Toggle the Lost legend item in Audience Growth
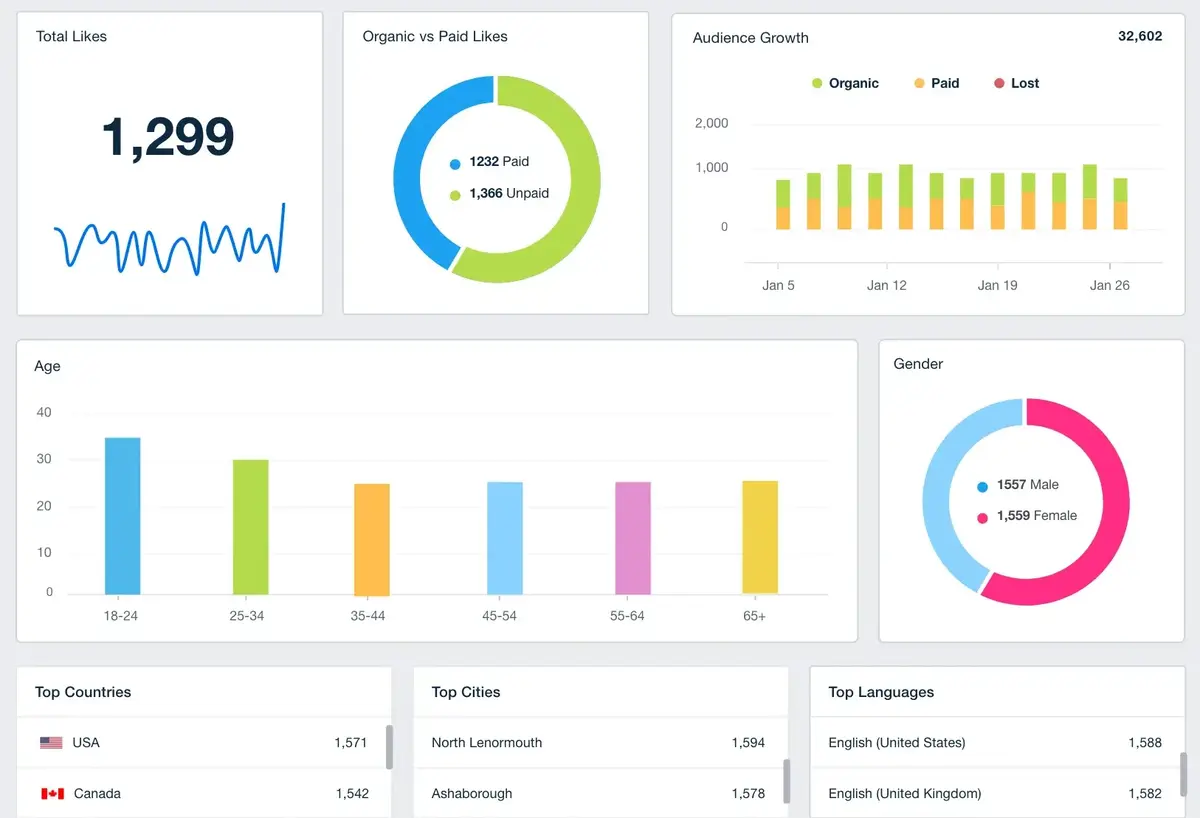 [x=1016, y=83]
